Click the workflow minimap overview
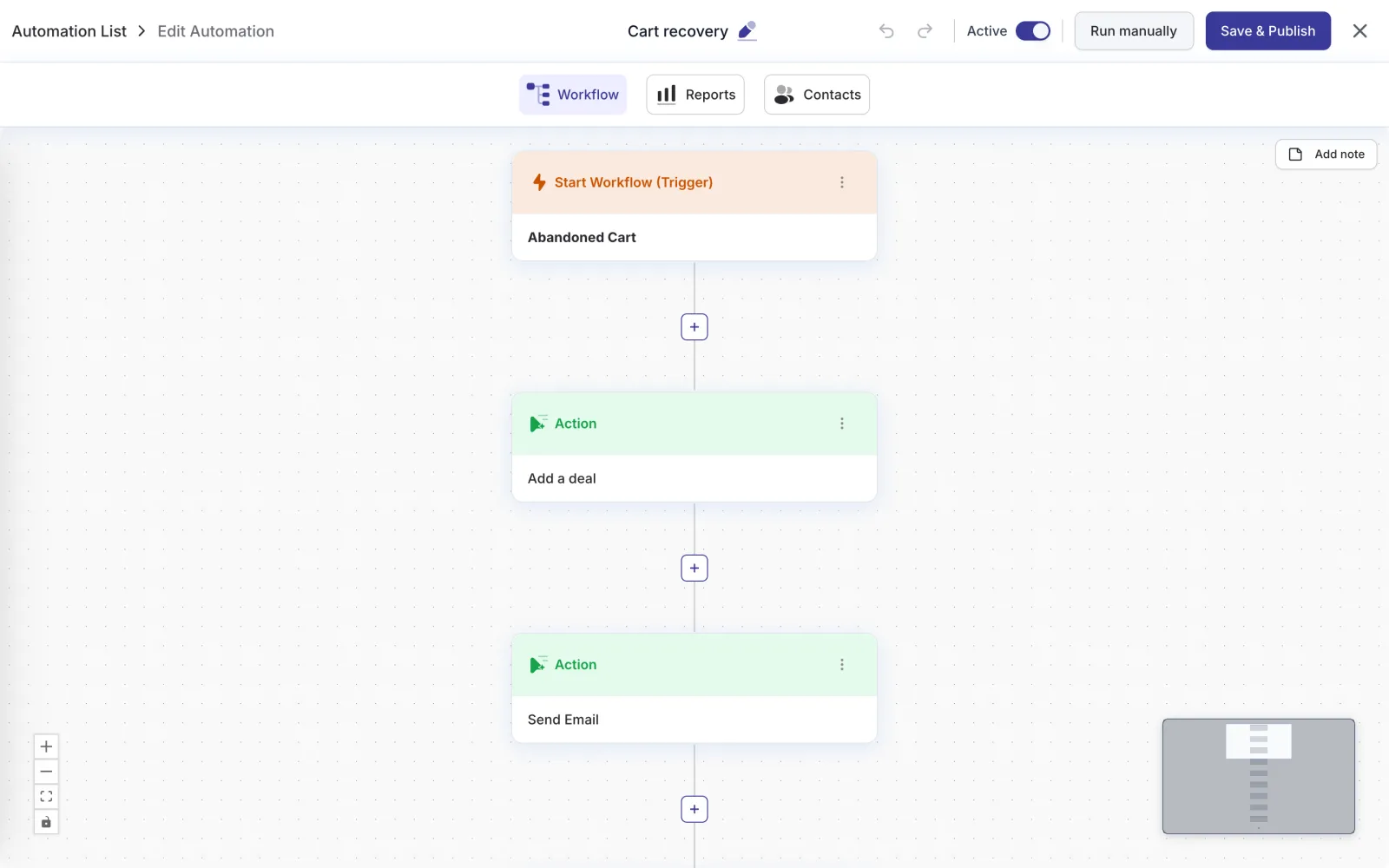The image size is (1389, 868). click(1259, 777)
